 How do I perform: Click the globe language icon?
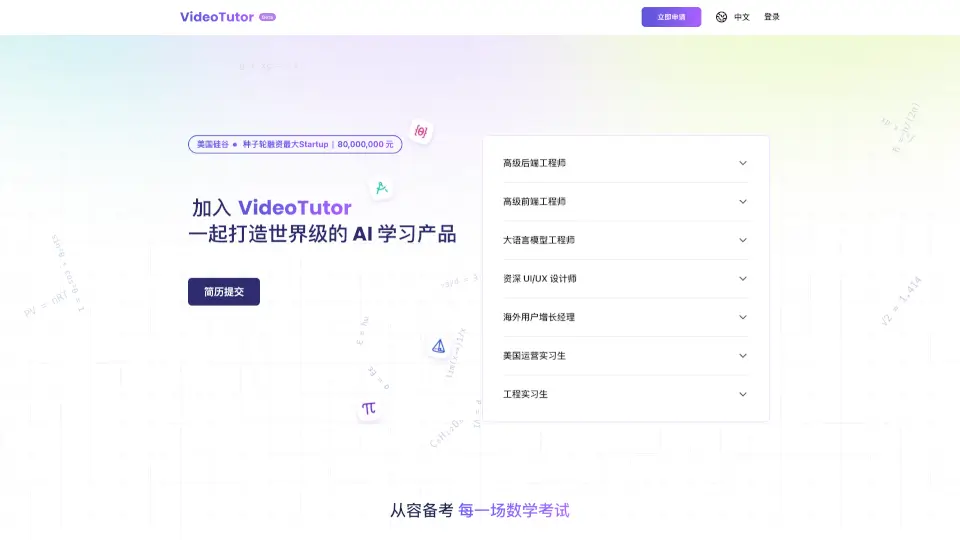pos(721,17)
